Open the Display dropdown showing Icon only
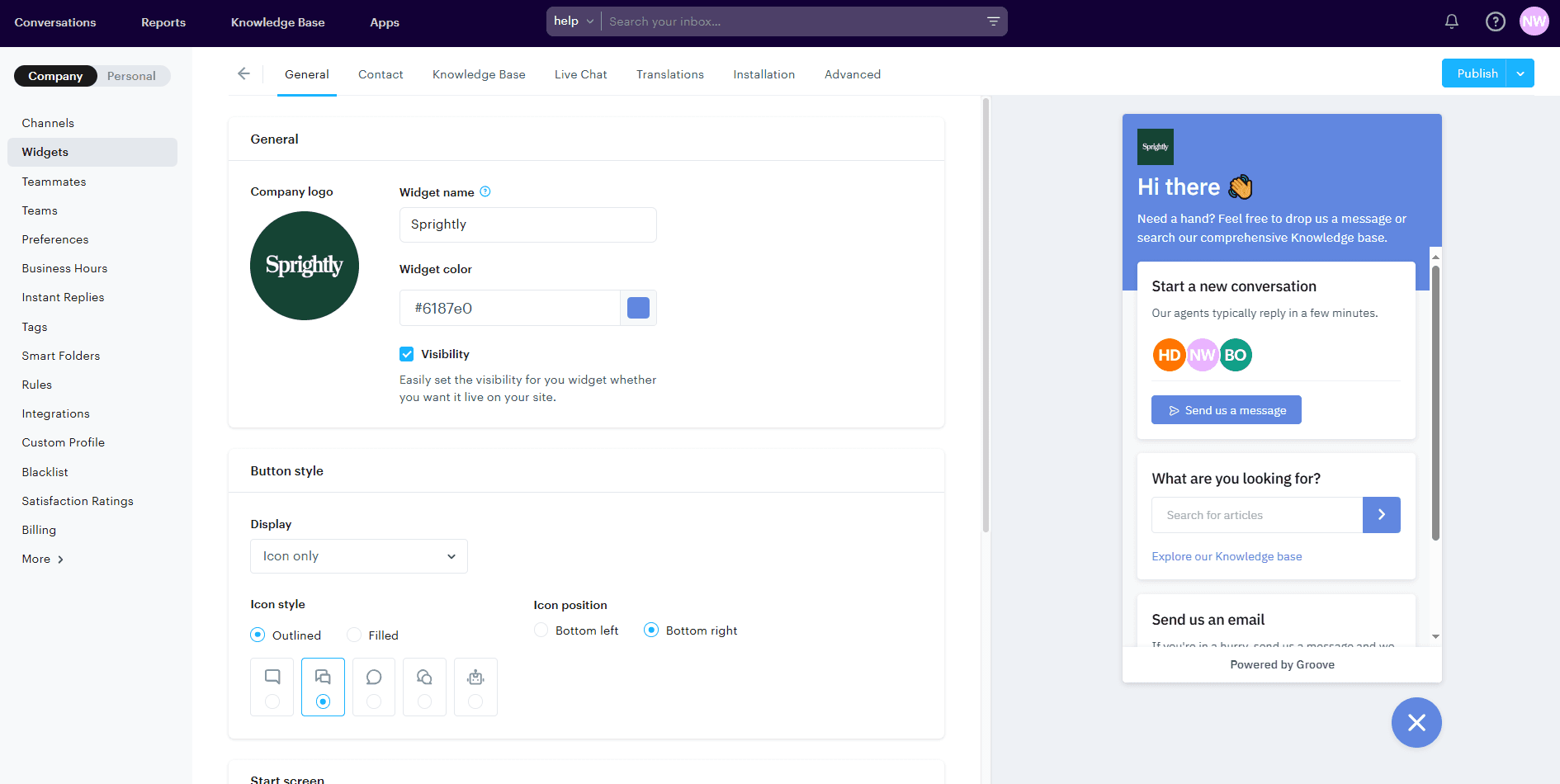 pos(358,556)
